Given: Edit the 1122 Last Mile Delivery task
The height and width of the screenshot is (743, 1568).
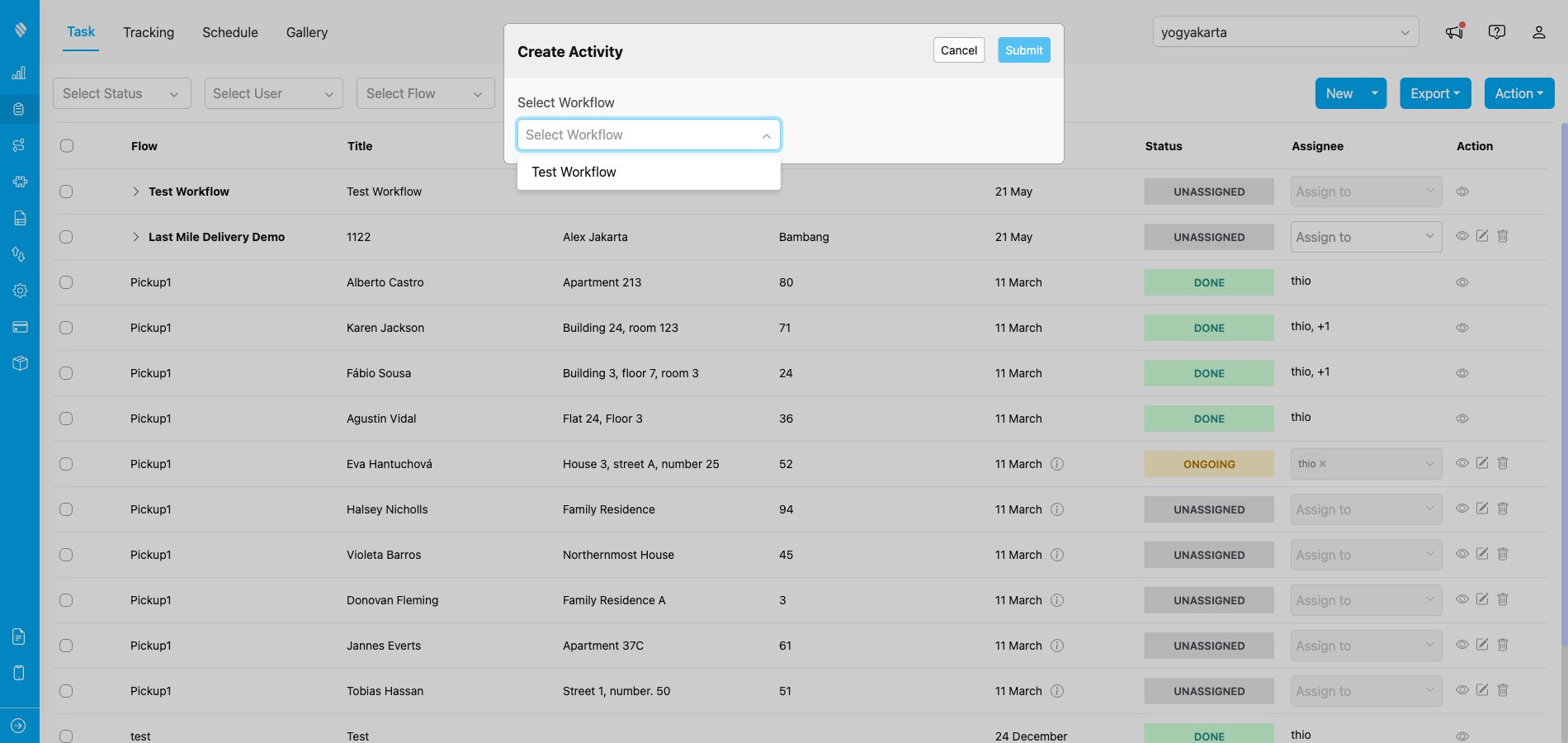Looking at the screenshot, I should [x=1482, y=236].
